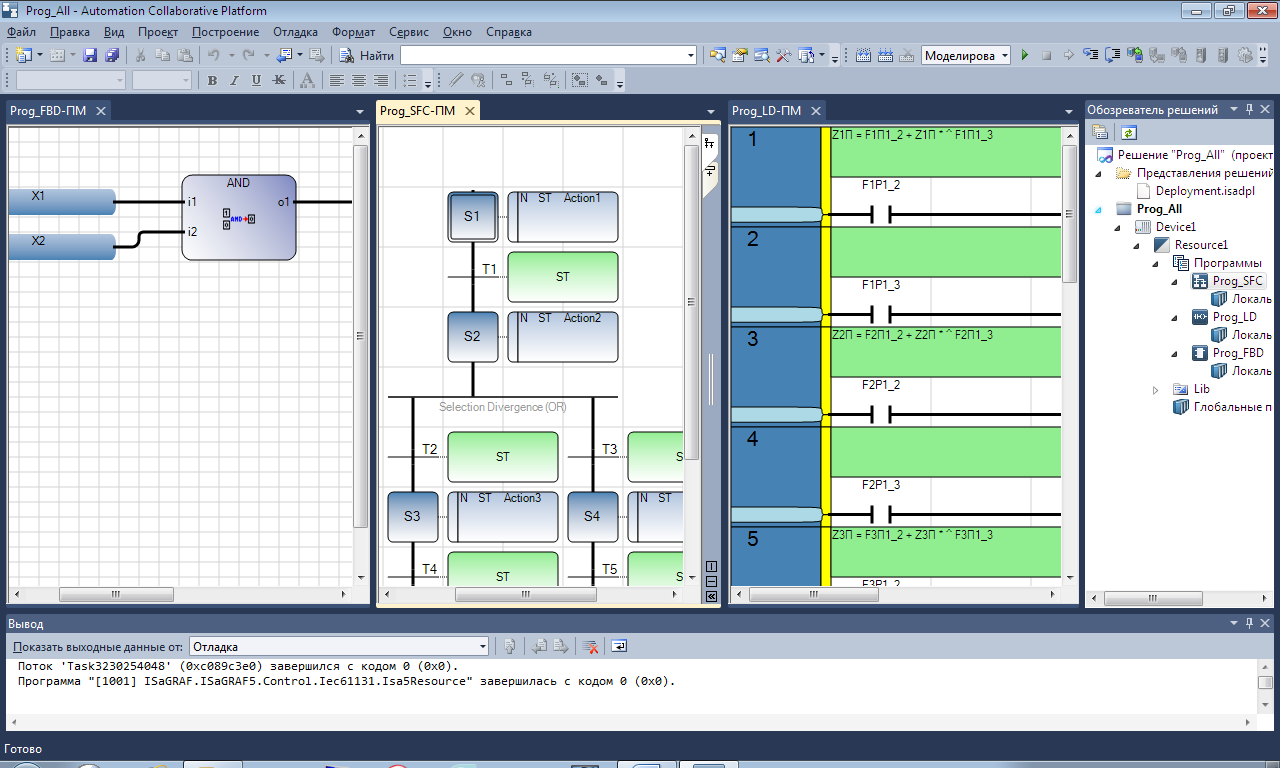Select the X1 input variable block
The width and height of the screenshot is (1280, 768).
pyautogui.click(x=62, y=202)
